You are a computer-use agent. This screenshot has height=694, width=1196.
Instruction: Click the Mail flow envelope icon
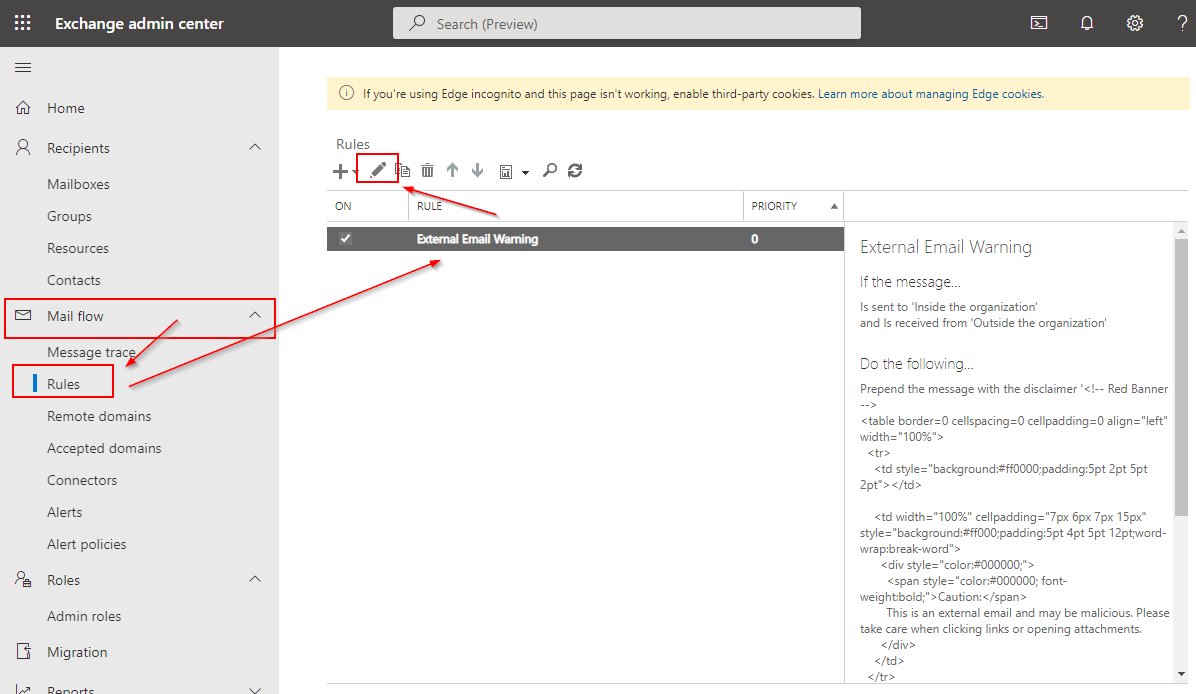pos(24,315)
